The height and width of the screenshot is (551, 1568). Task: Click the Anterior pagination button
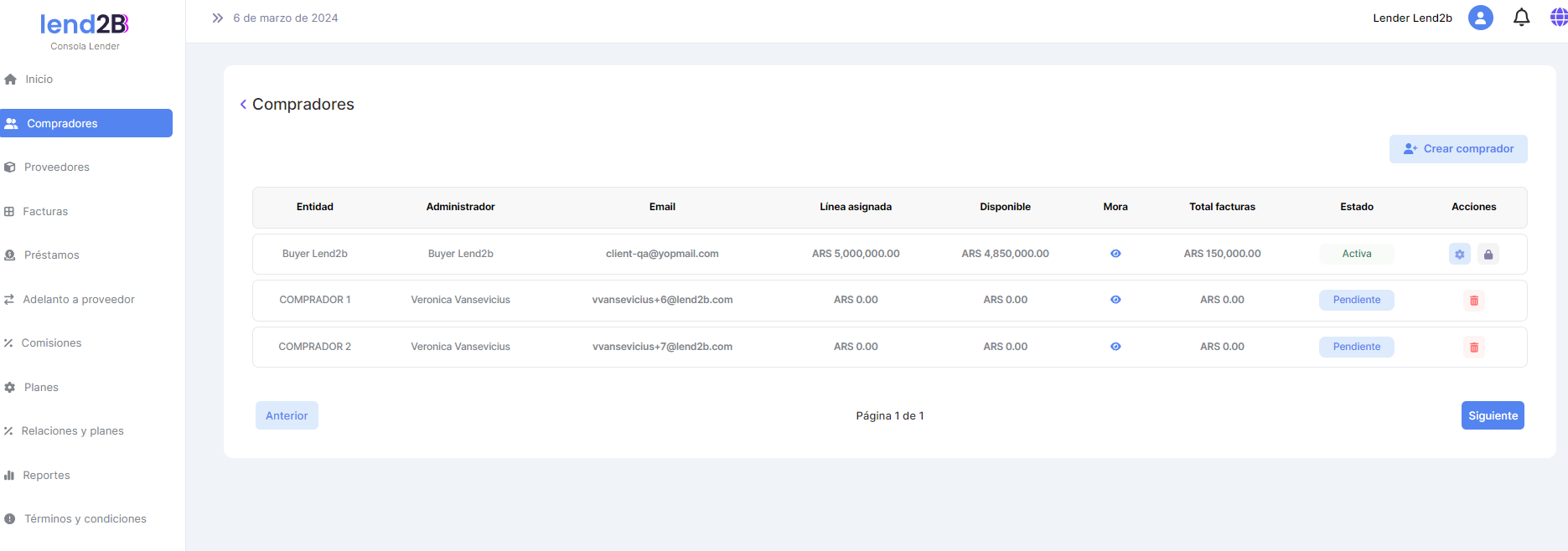pyautogui.click(x=287, y=416)
